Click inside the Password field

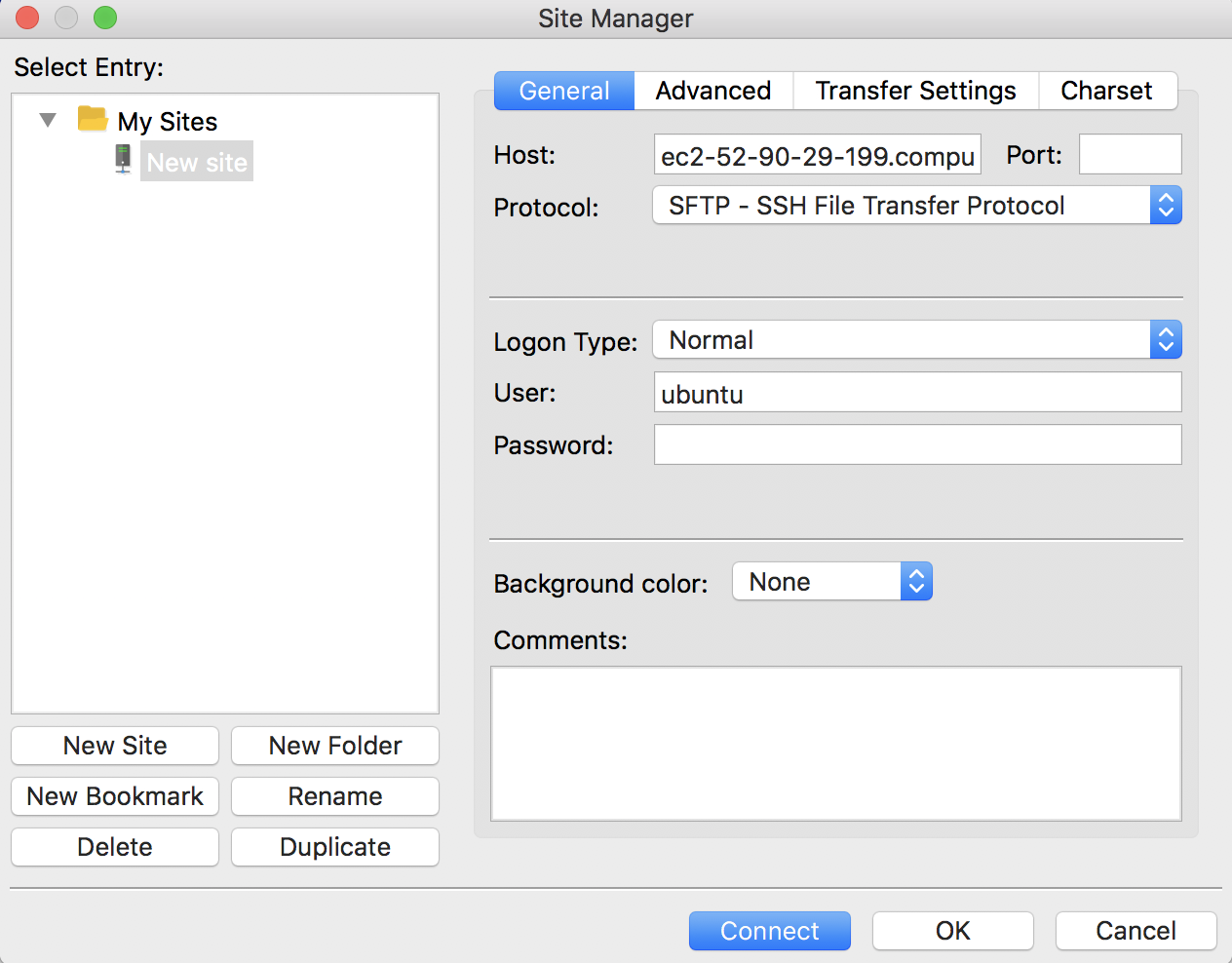coord(916,444)
